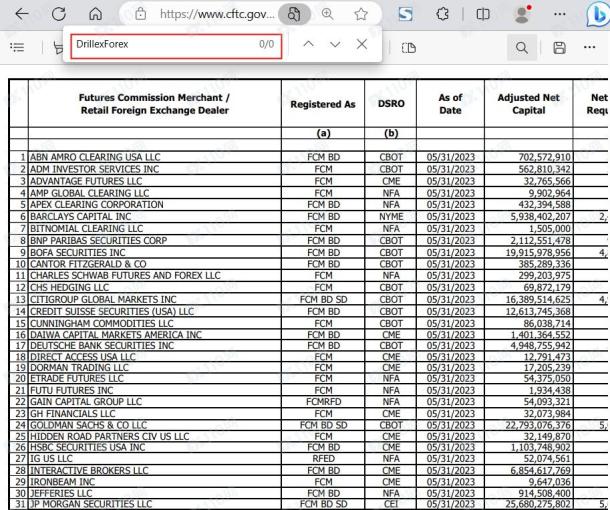This screenshot has width=610, height=510.
Task: Open PDF table of contents icon
Action: tap(17, 48)
